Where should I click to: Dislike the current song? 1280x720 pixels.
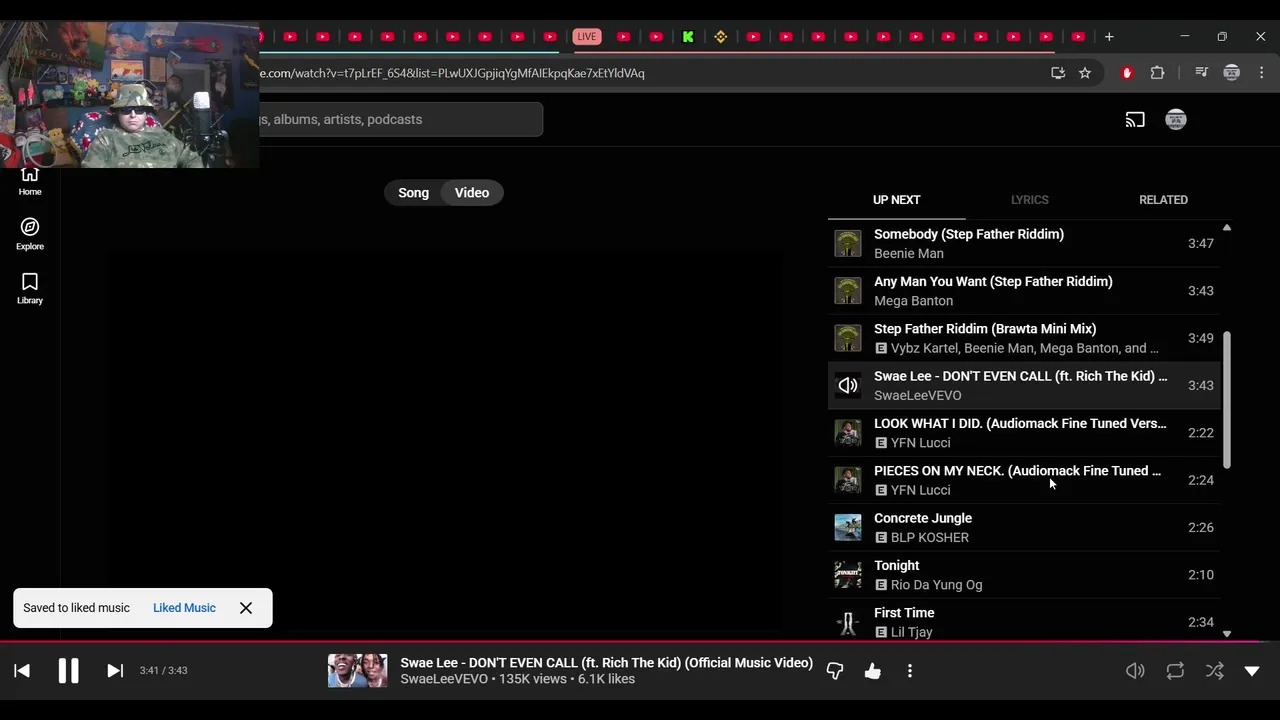[x=835, y=671]
